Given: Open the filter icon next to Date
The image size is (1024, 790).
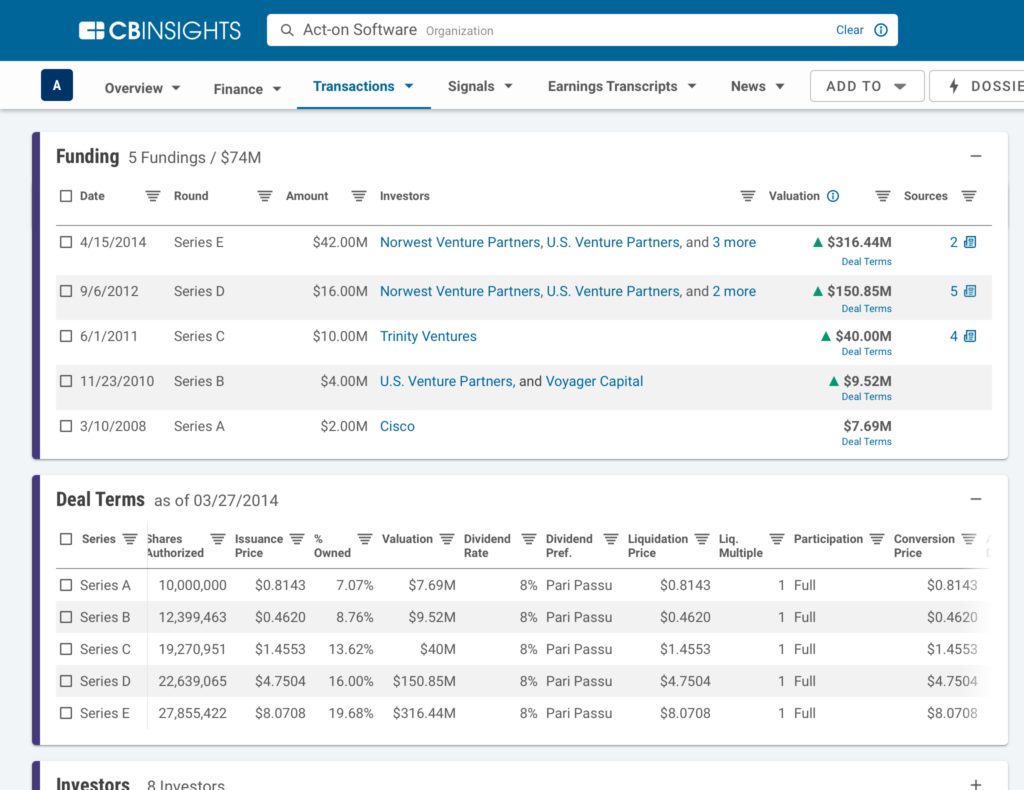Looking at the screenshot, I should click(152, 196).
